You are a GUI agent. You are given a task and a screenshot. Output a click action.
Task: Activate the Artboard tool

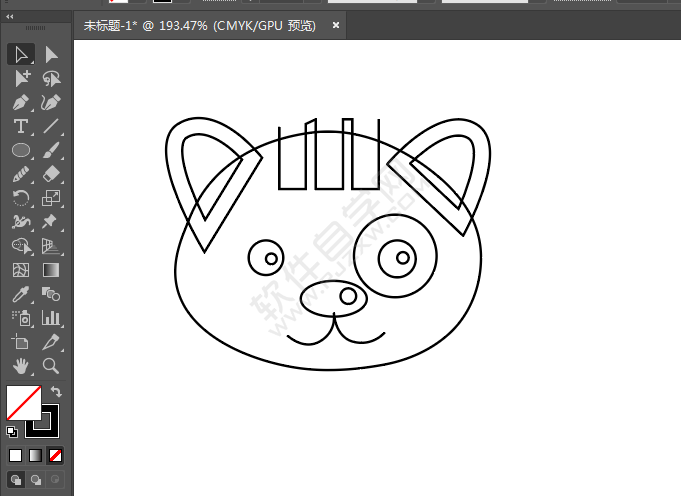coord(21,342)
